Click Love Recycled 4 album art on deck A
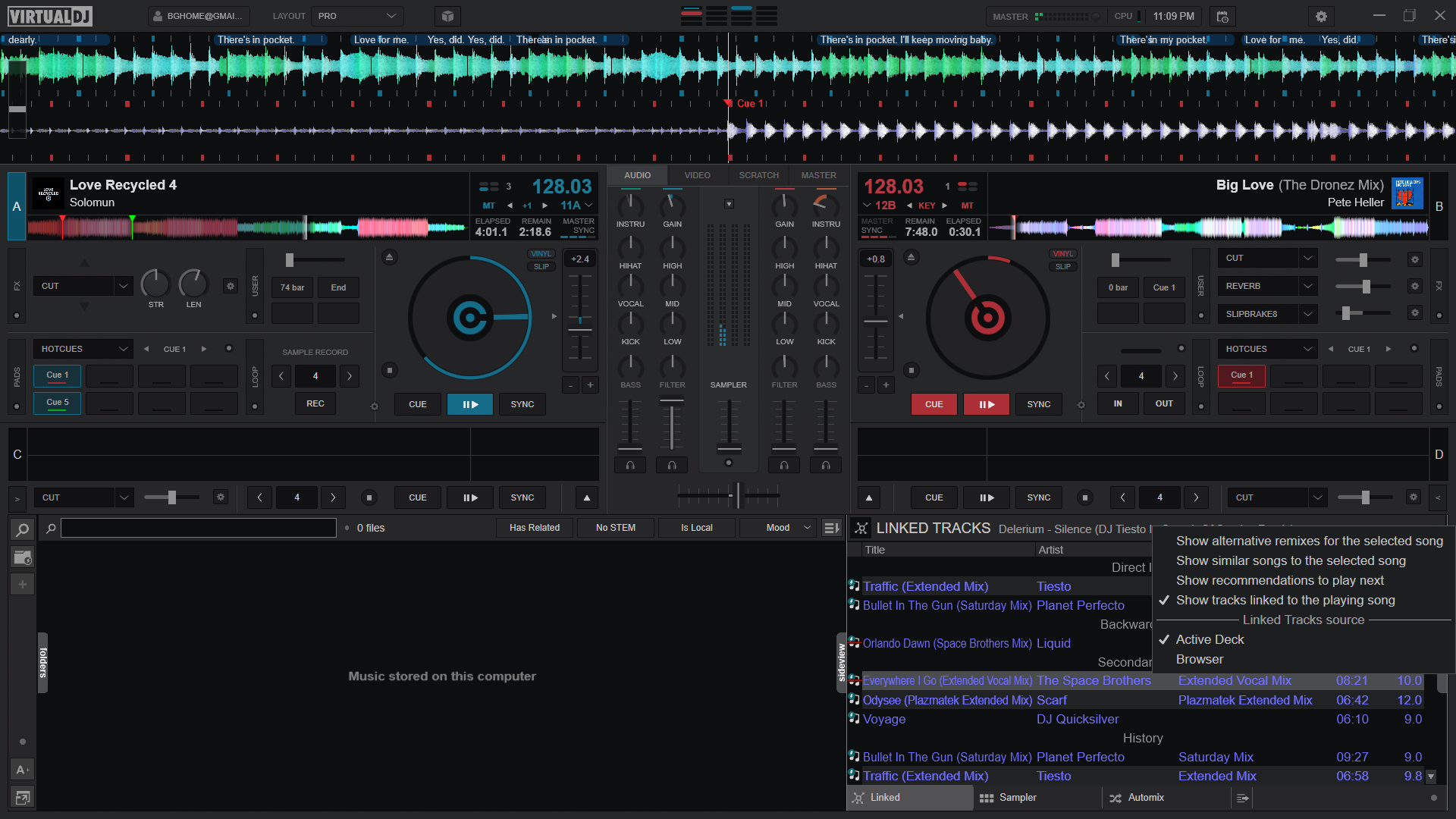1456x819 pixels. (x=48, y=194)
